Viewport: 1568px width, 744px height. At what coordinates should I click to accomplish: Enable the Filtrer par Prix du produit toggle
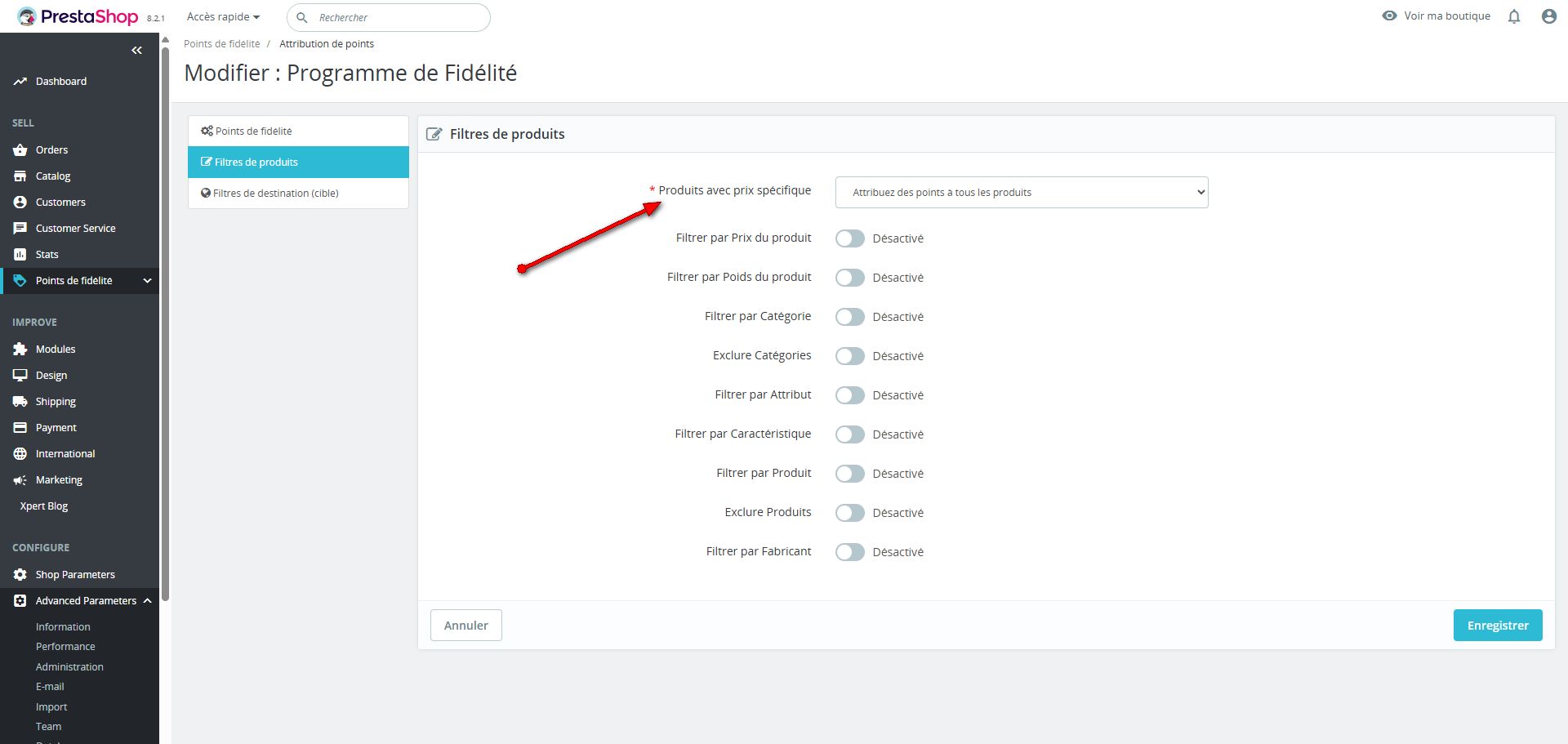(x=849, y=238)
